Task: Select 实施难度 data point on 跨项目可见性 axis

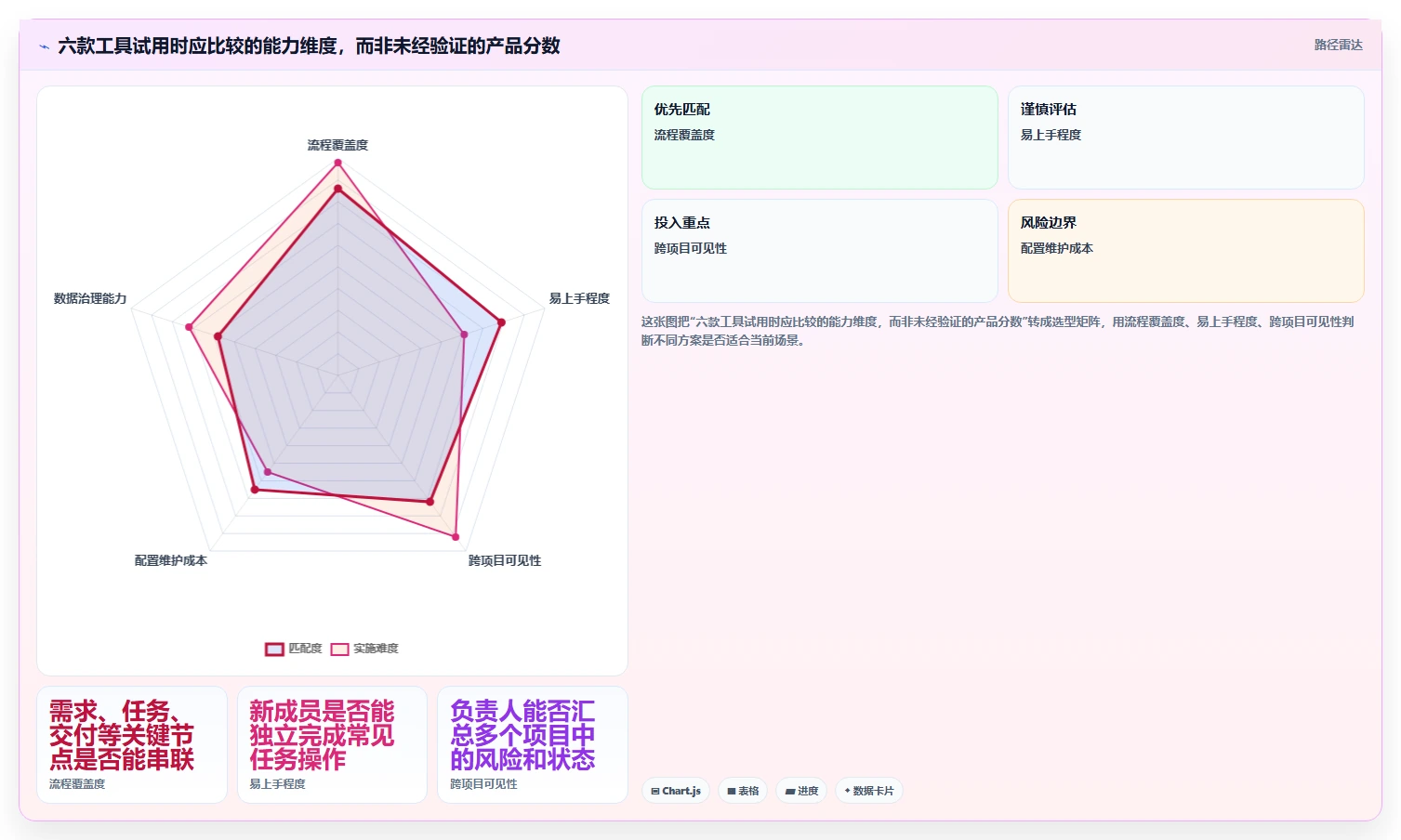Action: point(456,537)
